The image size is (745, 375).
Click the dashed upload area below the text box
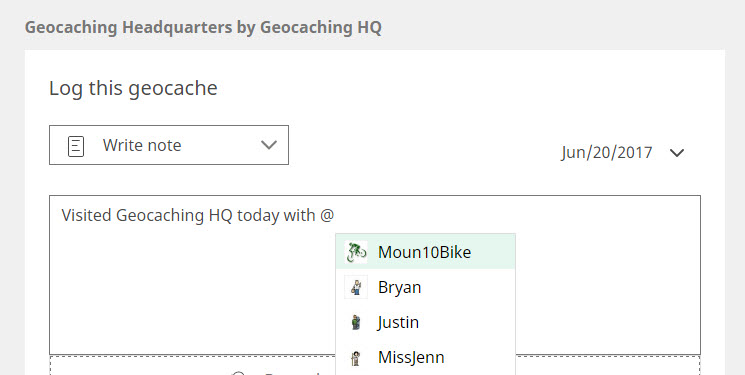pos(190,366)
